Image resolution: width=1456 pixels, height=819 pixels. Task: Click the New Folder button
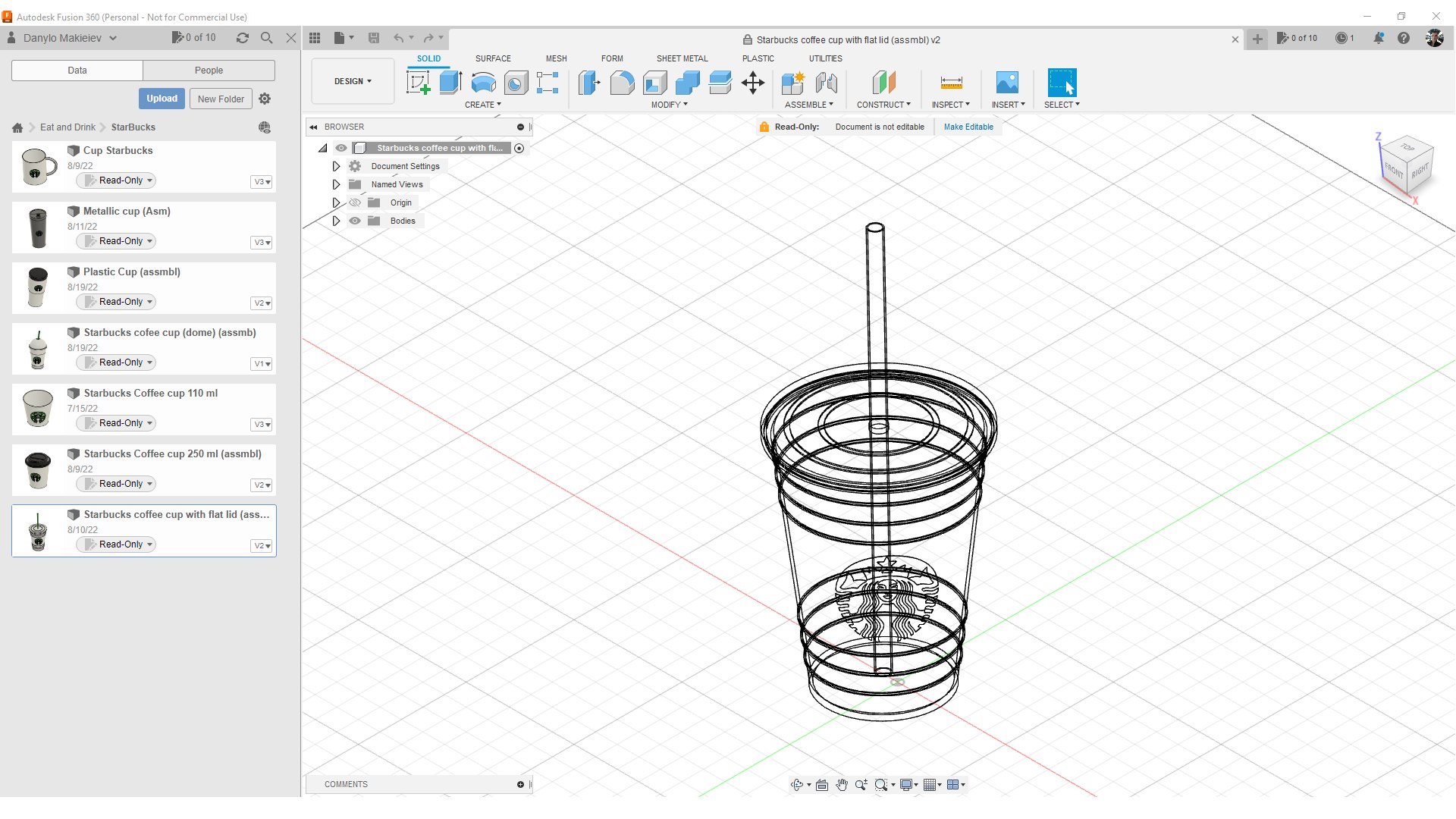[x=221, y=99]
